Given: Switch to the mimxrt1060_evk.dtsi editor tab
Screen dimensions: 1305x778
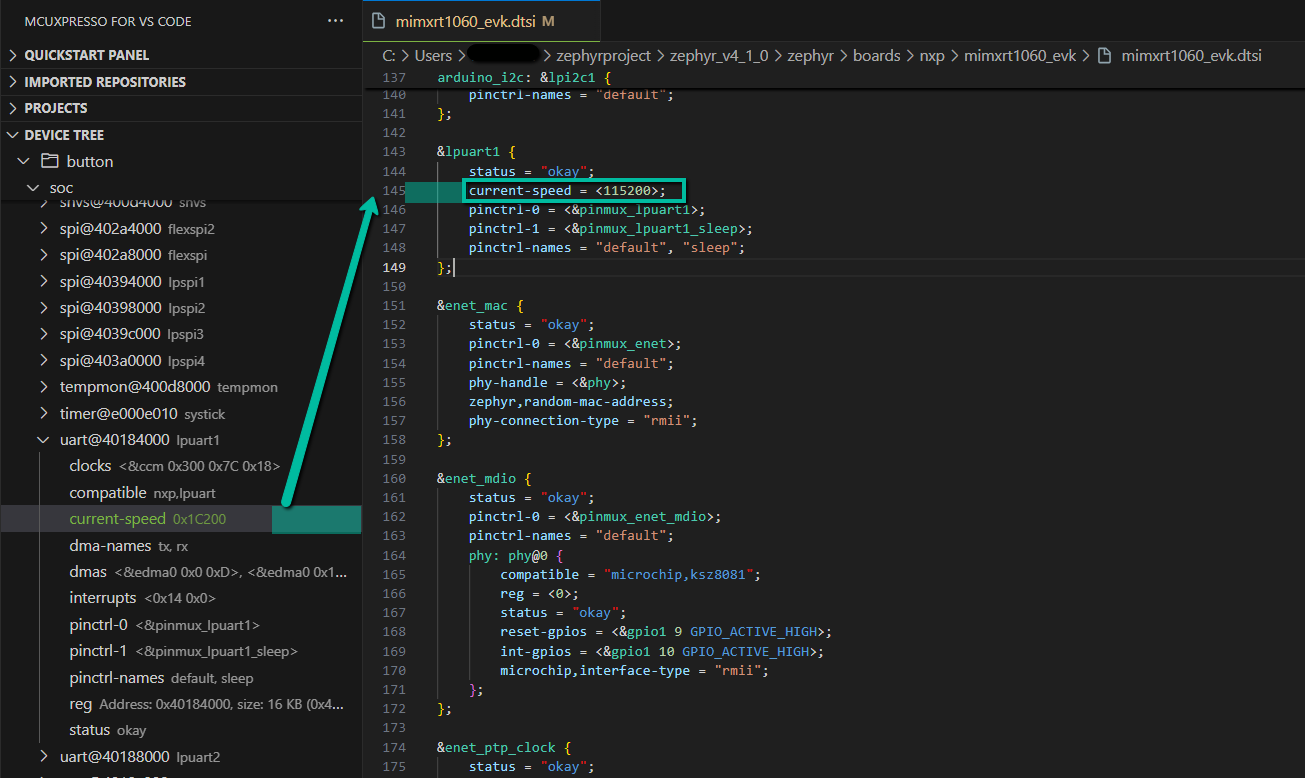Looking at the screenshot, I should point(470,20).
